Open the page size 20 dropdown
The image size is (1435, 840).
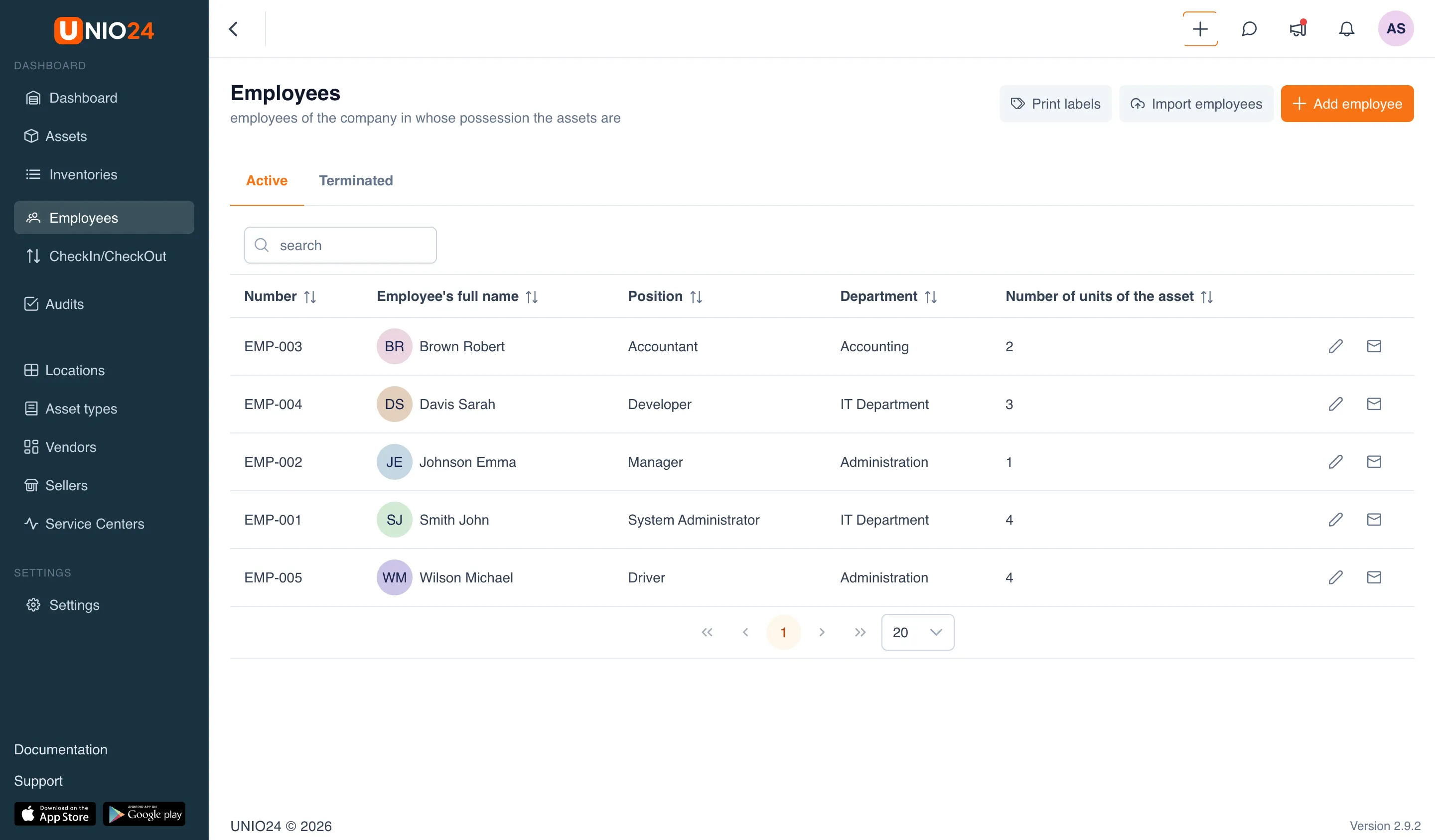point(917,632)
